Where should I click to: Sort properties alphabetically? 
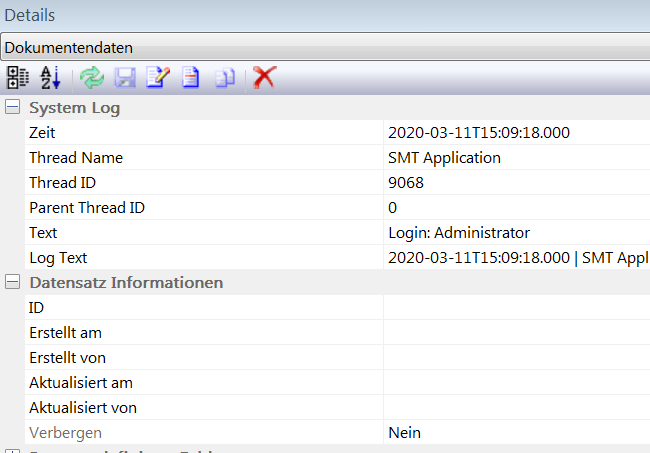pyautogui.click(x=50, y=77)
